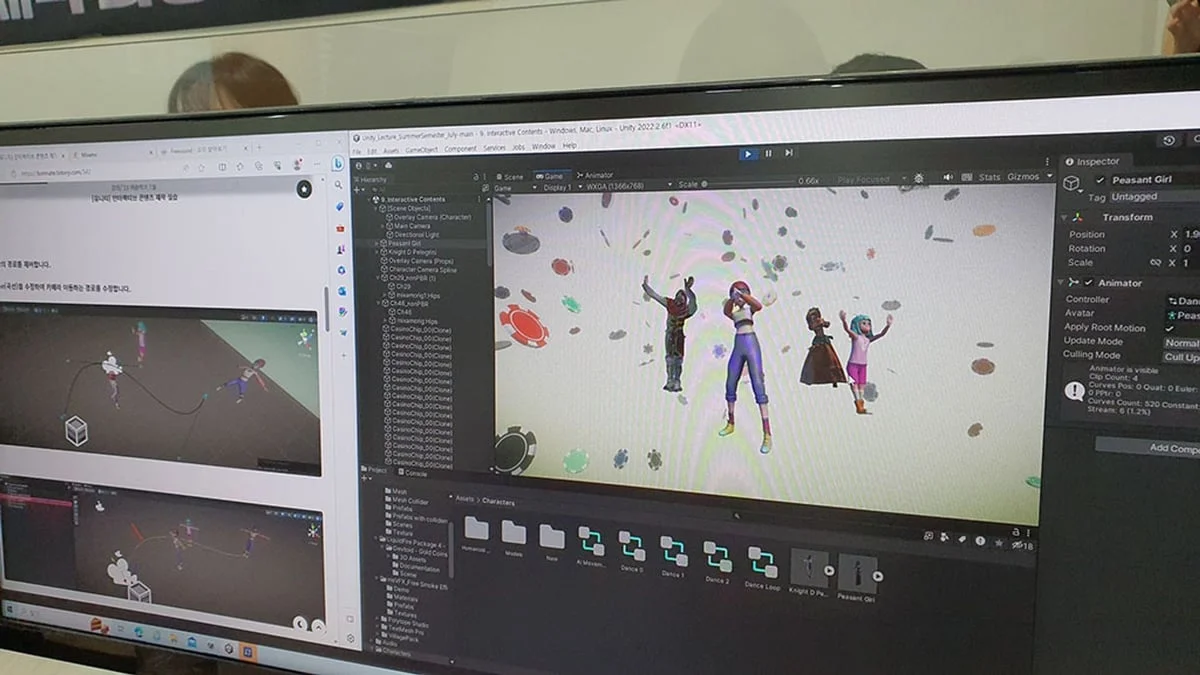
Task: Collapse the Transform component foldout
Action: point(1066,217)
